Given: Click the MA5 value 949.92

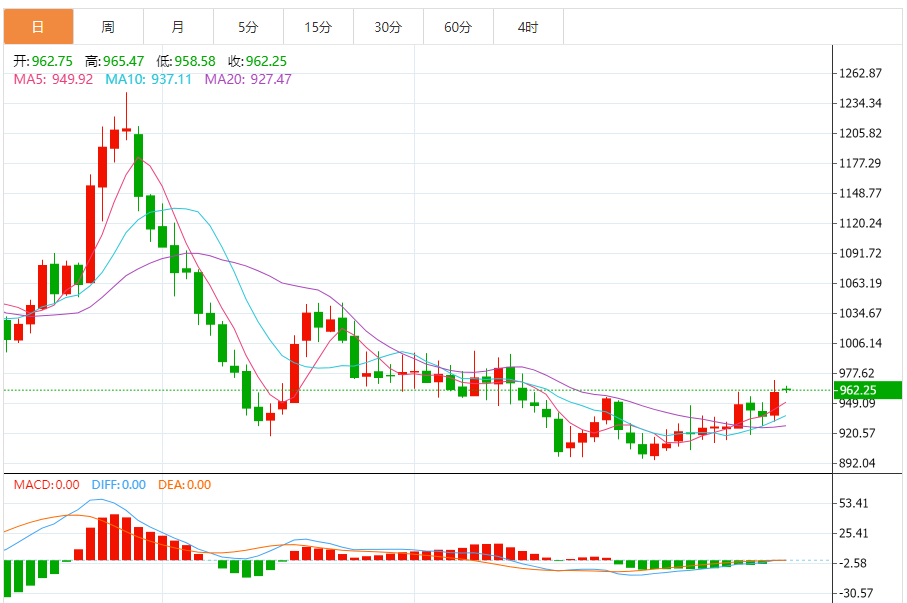Looking at the screenshot, I should [x=72, y=79].
